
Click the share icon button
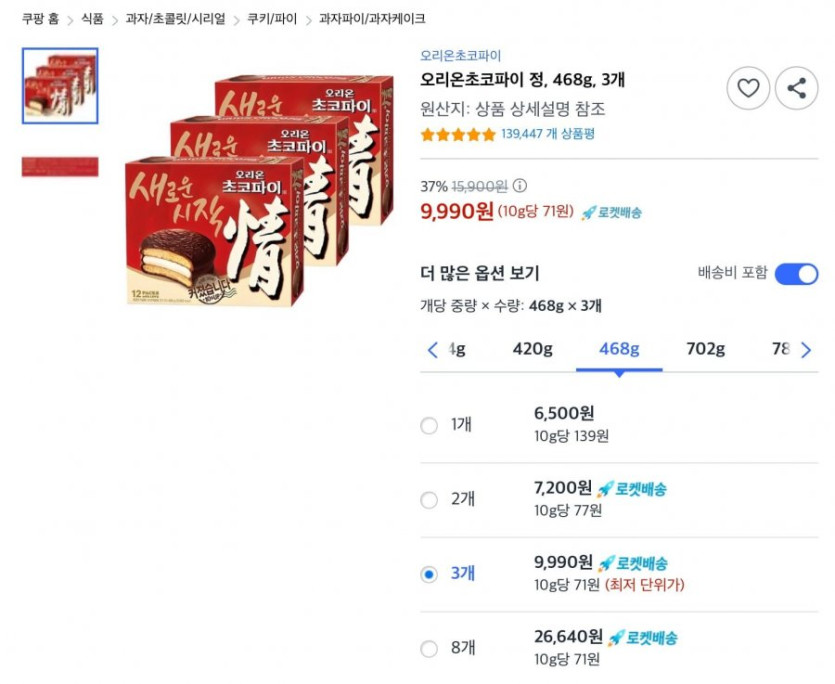[x=796, y=88]
